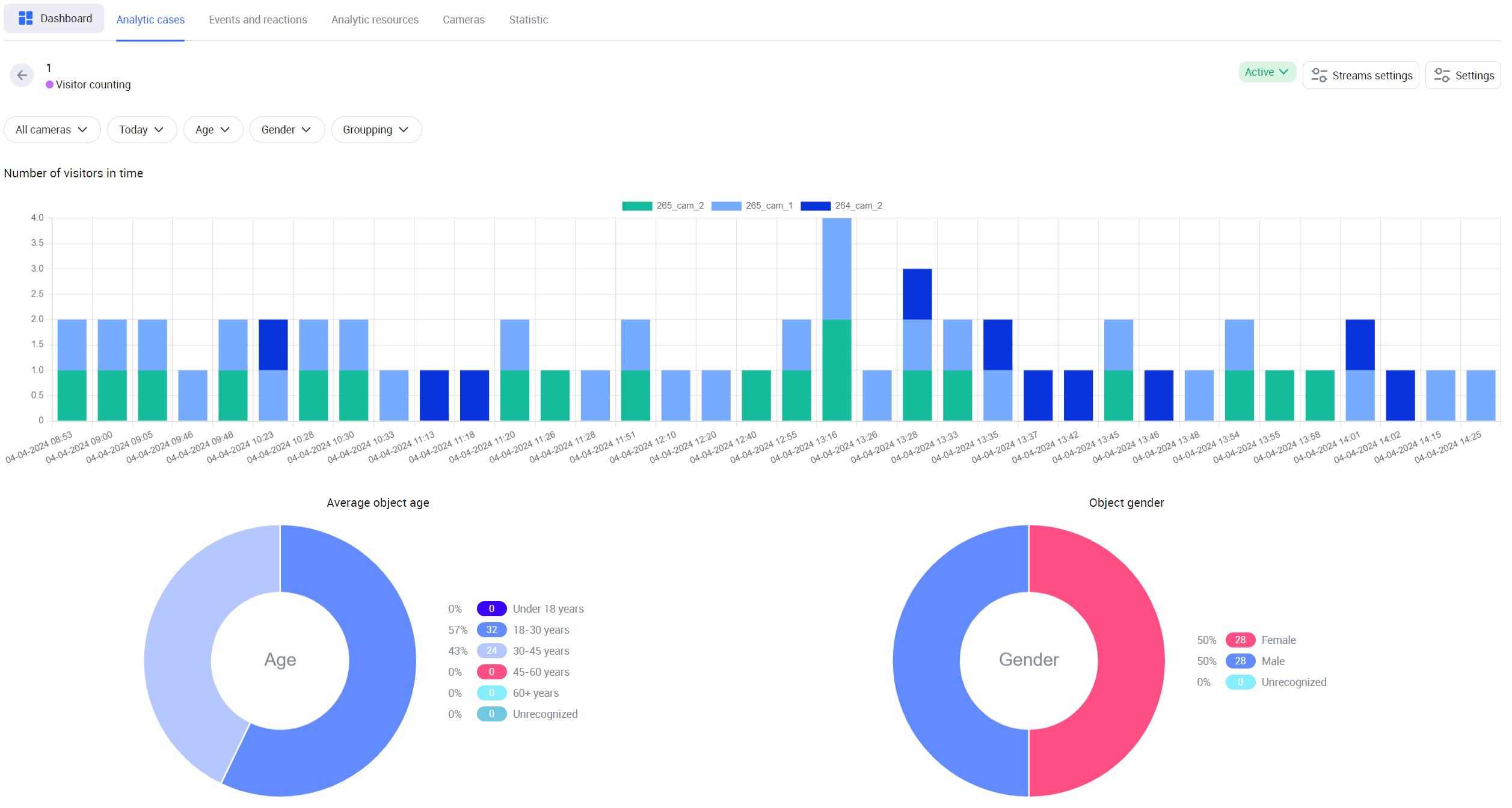Click the 04-04-2024 14:25 axis label
This screenshot has height=808, width=1512.
1448,447
